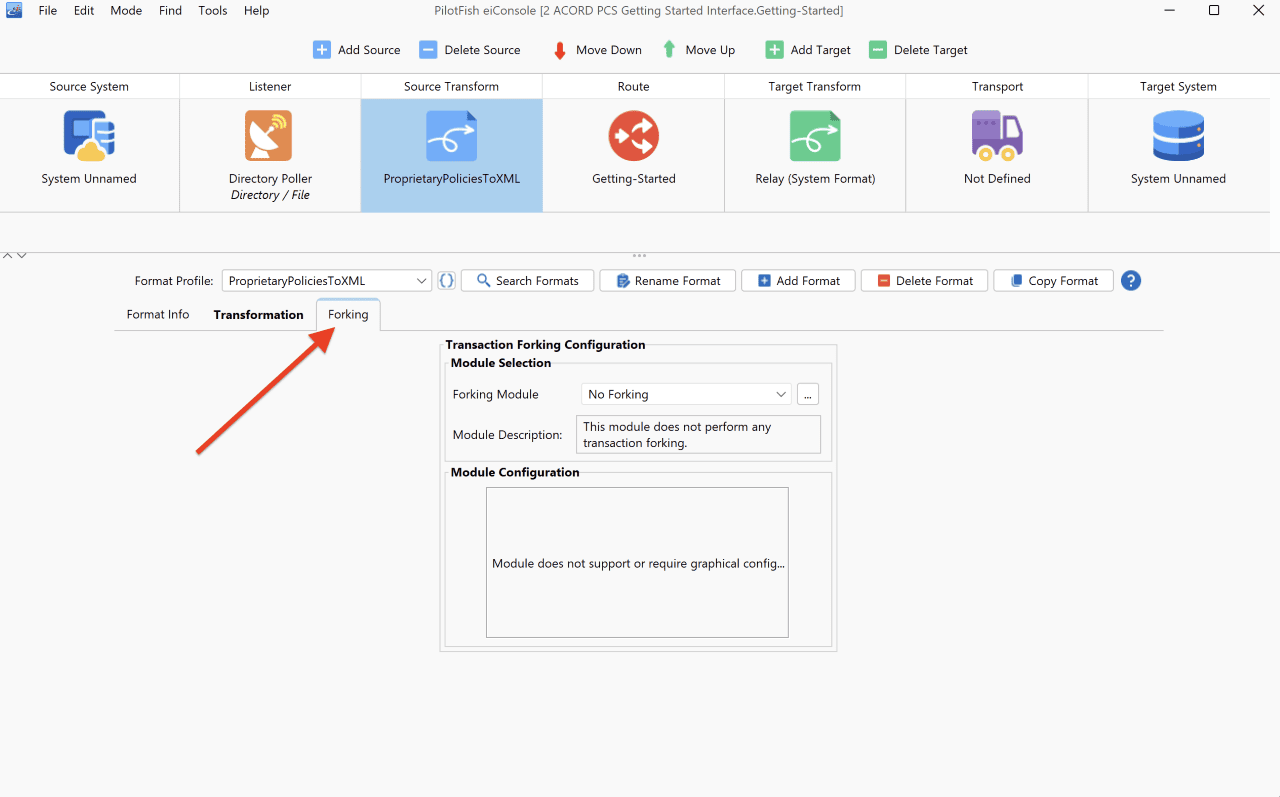
Task: Open the File menu
Action: click(x=48, y=11)
